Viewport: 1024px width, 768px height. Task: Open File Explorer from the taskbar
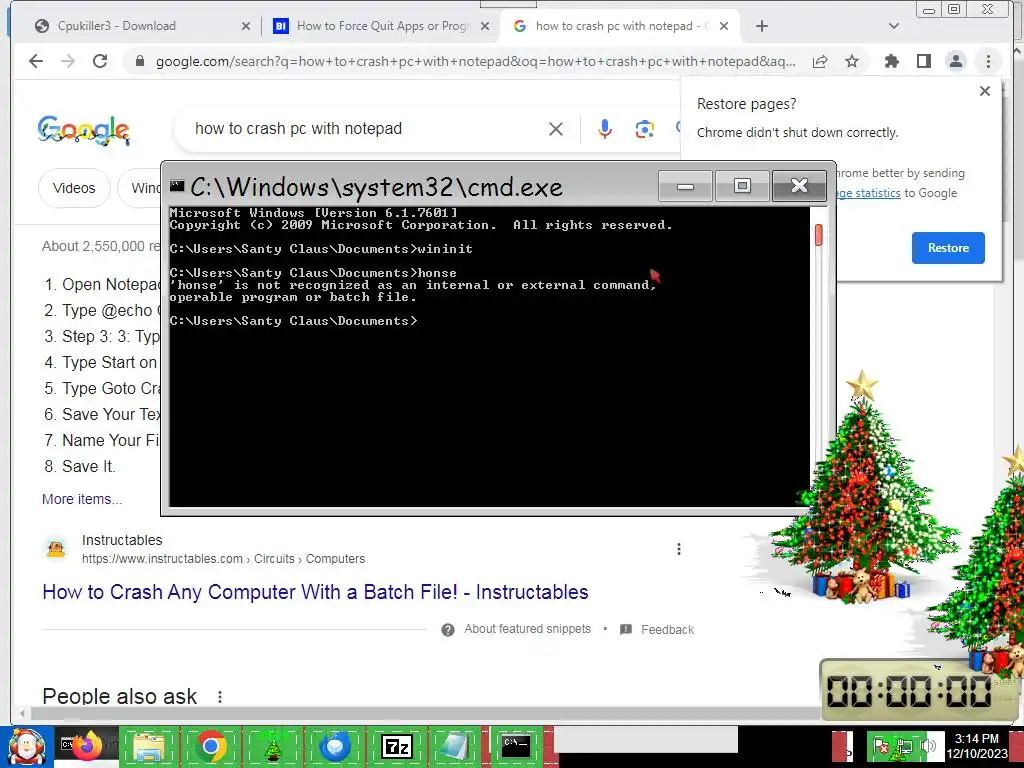[149, 746]
